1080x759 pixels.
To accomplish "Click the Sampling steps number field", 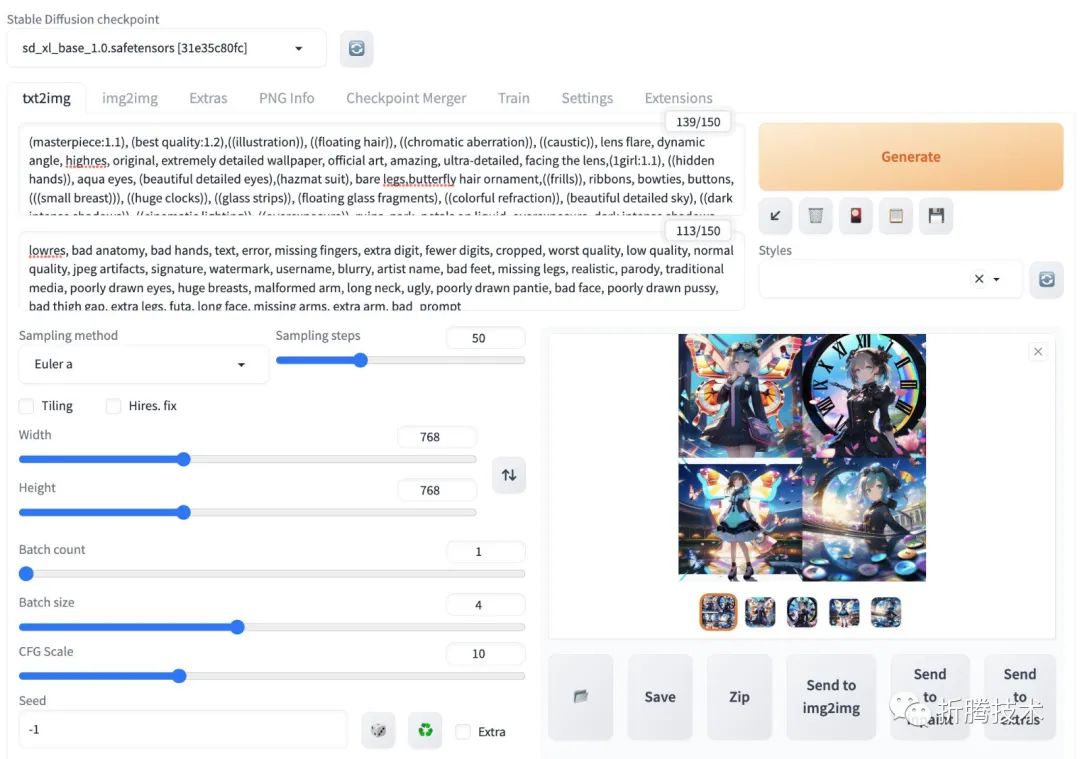I will pyautogui.click(x=485, y=338).
